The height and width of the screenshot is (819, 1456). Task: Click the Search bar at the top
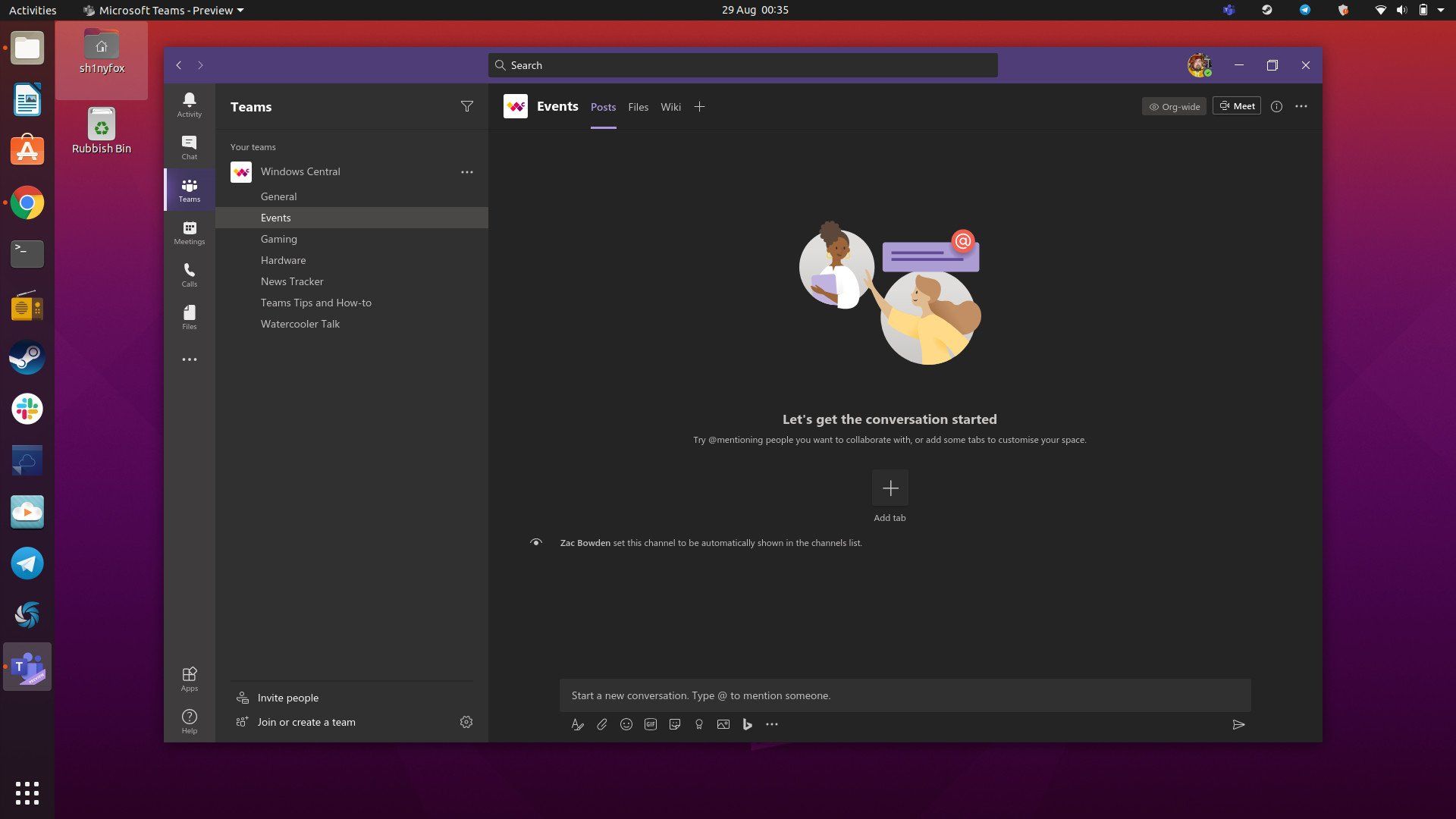742,65
